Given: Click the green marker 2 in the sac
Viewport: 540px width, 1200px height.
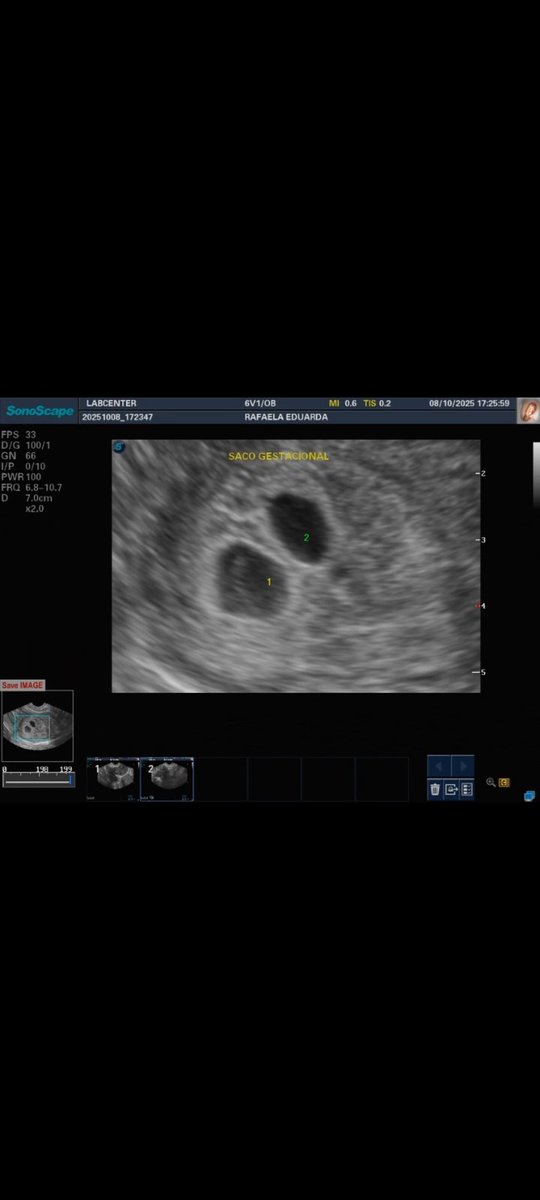Looking at the screenshot, I should click(x=306, y=538).
